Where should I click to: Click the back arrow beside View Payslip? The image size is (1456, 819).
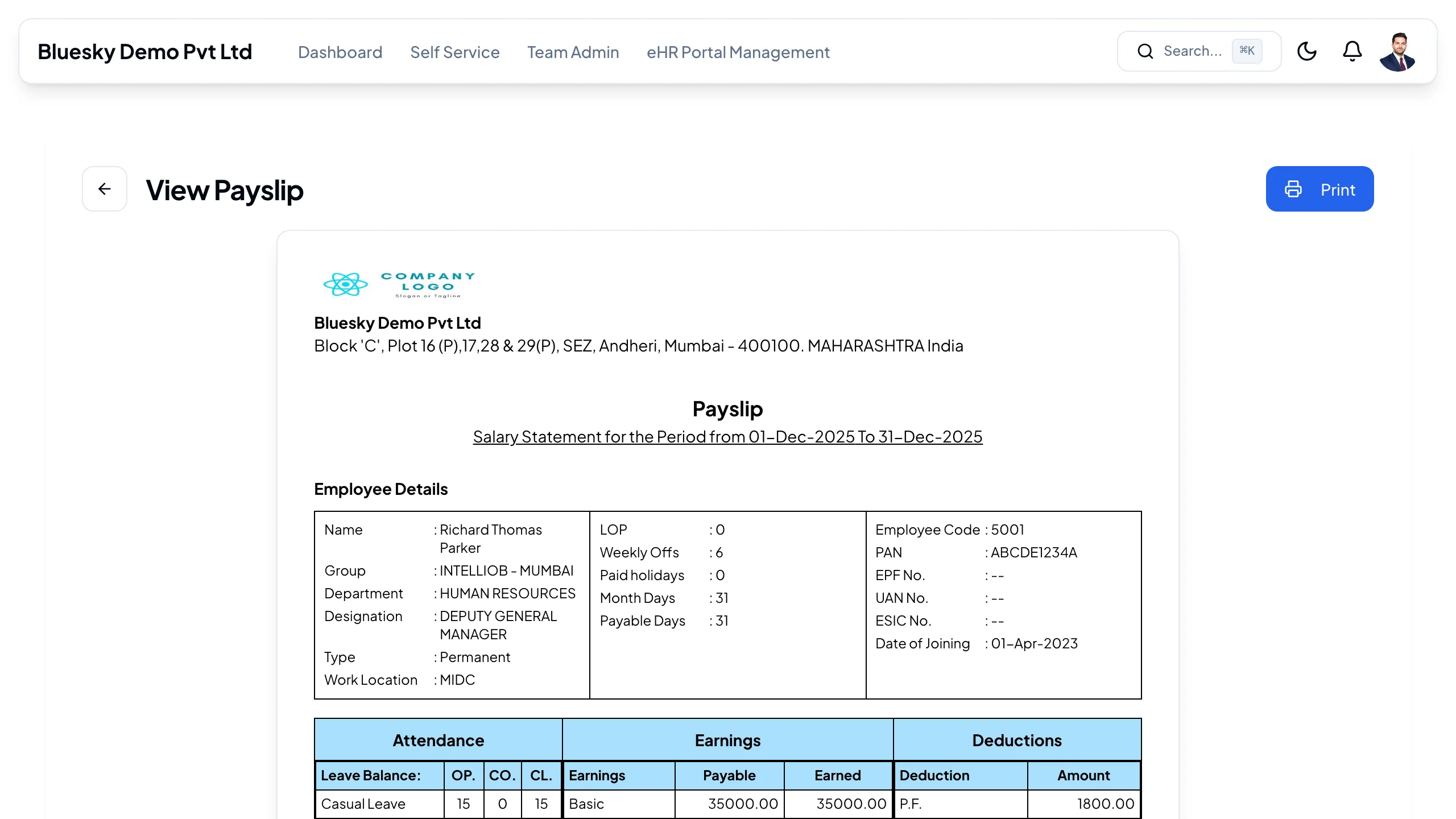click(x=105, y=189)
